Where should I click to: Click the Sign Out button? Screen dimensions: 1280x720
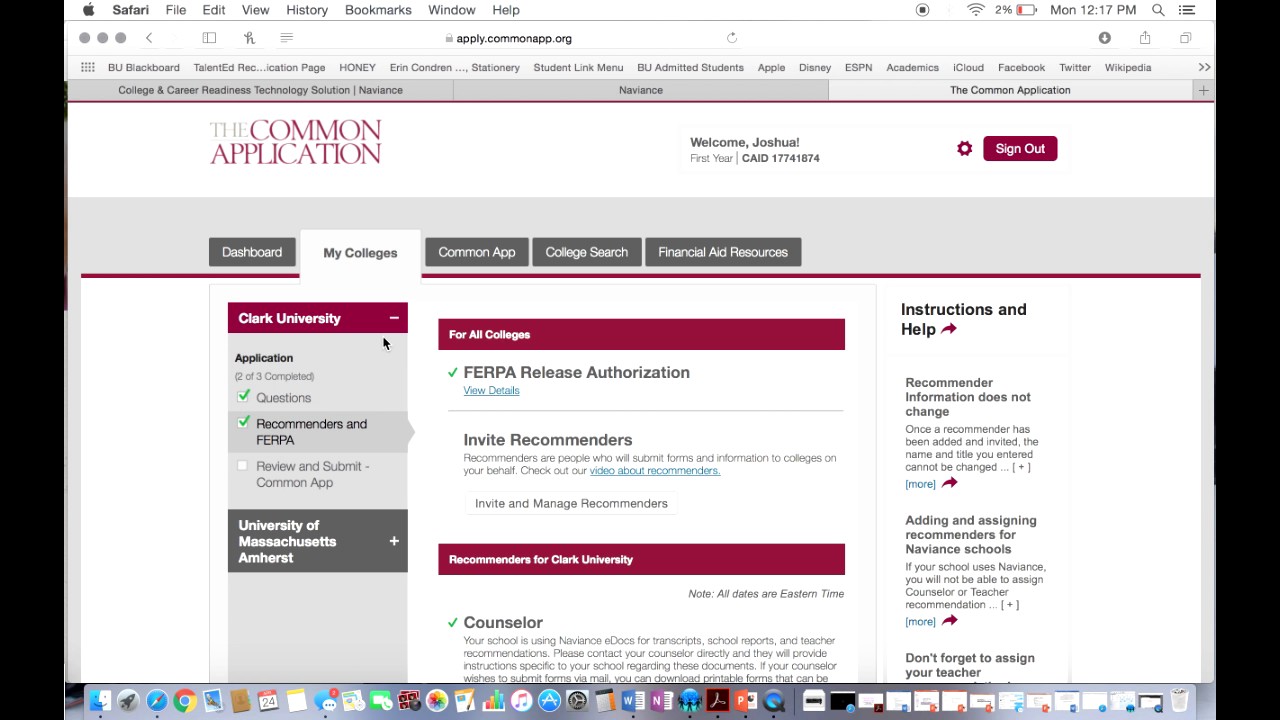pyautogui.click(x=1020, y=149)
